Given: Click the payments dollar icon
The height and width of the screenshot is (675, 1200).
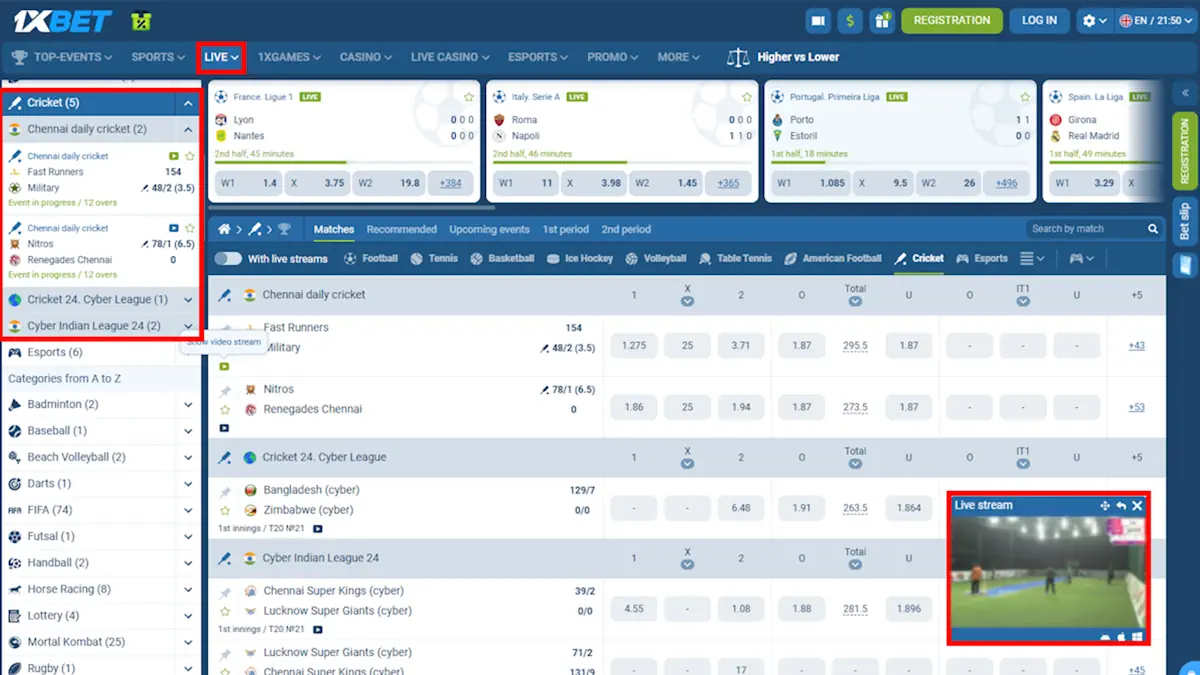Looking at the screenshot, I should tap(851, 20).
